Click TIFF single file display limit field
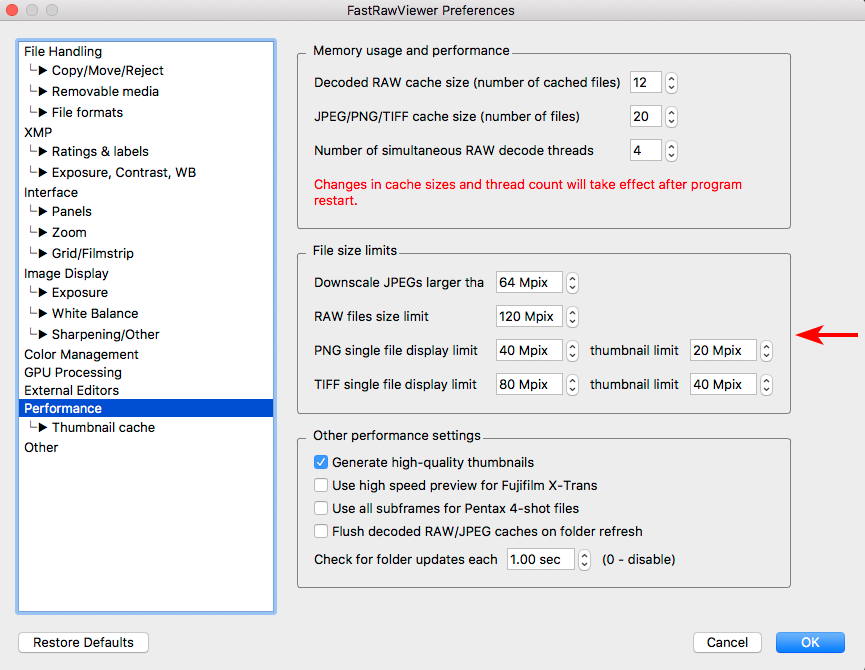 [x=530, y=385]
